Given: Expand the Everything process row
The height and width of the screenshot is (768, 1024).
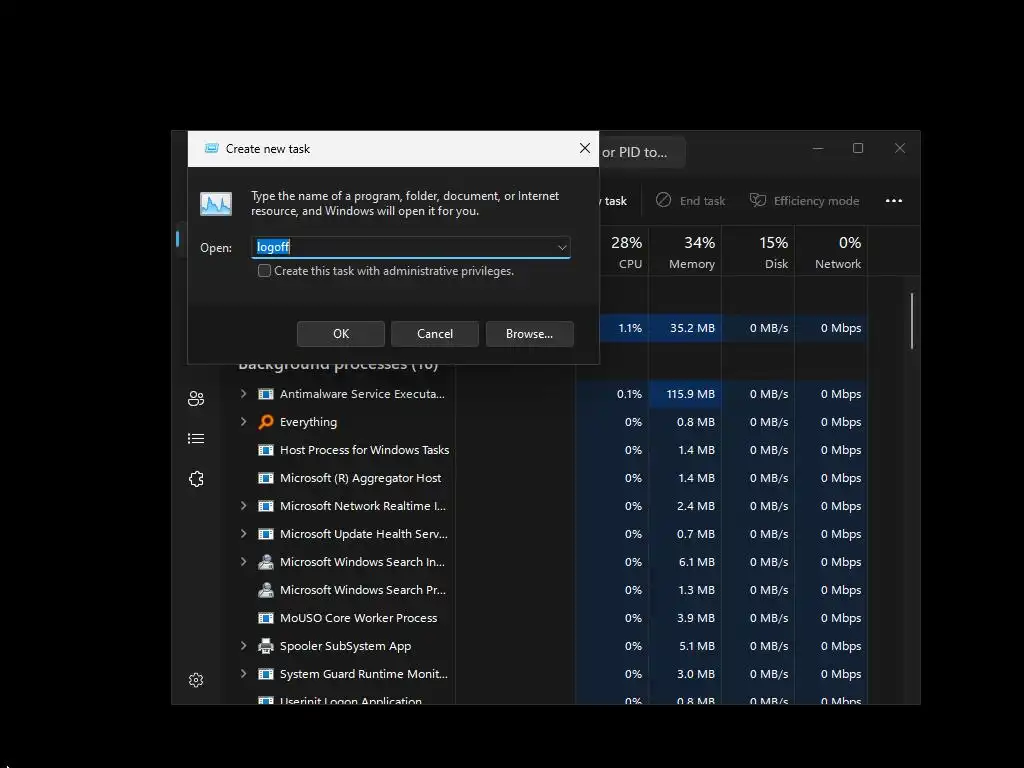Looking at the screenshot, I should pyautogui.click(x=244, y=421).
